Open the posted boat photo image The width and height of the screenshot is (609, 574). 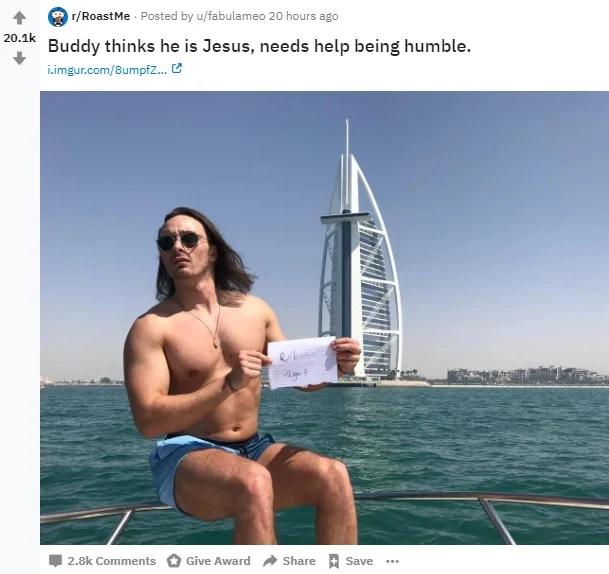click(x=324, y=318)
